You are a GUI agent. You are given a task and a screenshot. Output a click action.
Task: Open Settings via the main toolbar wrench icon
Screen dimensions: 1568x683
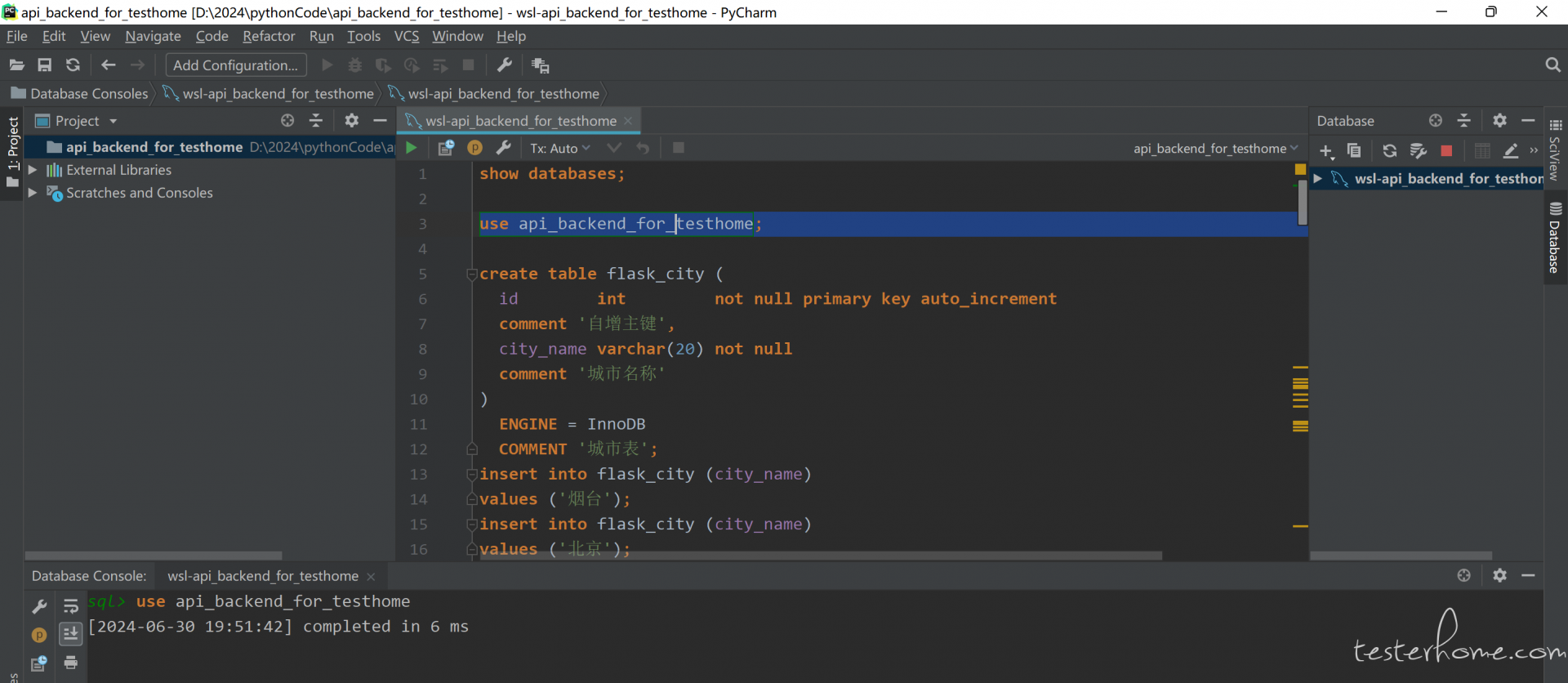[505, 65]
